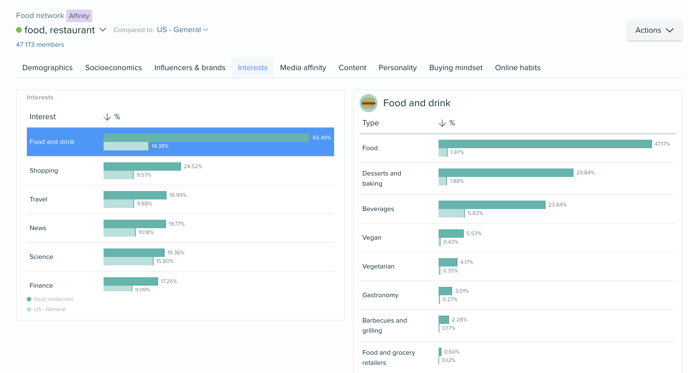This screenshot has width=688, height=373.
Task: Click the 15.80% Science comparison bar
Action: pyautogui.click(x=129, y=261)
